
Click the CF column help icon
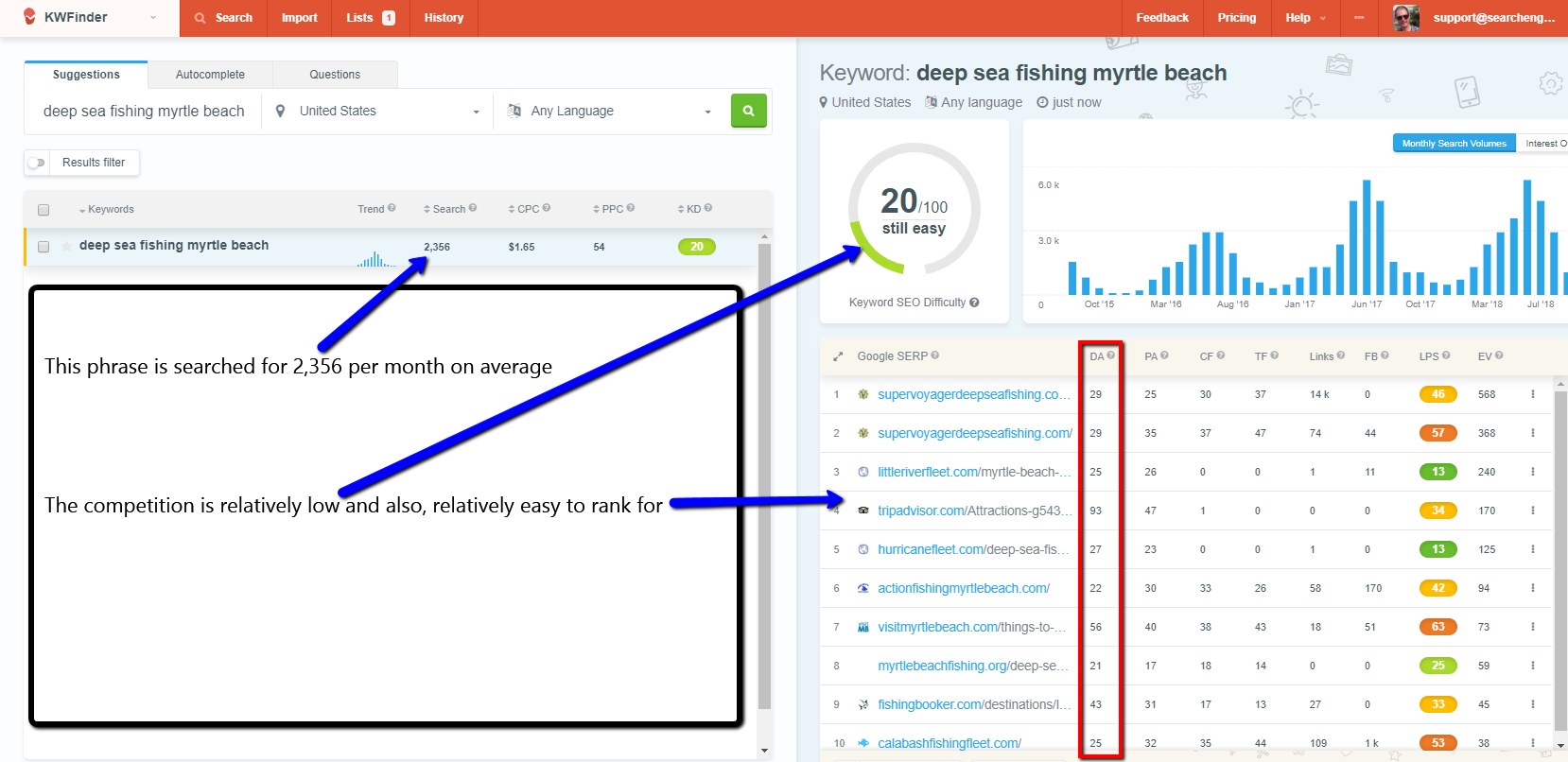1221,355
